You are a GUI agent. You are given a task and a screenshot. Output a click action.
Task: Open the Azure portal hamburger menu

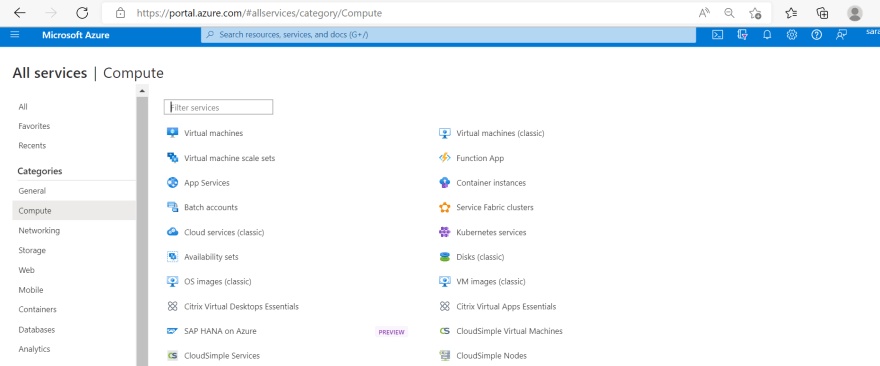(x=15, y=35)
